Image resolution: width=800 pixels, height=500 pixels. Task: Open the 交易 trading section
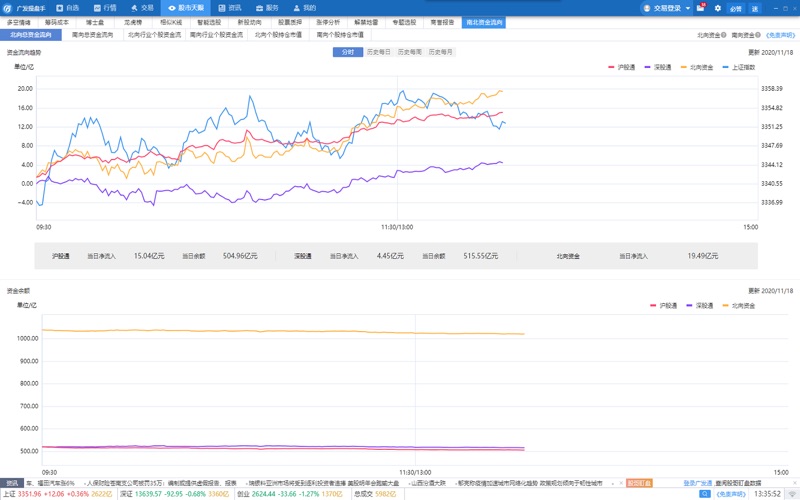coord(141,7)
